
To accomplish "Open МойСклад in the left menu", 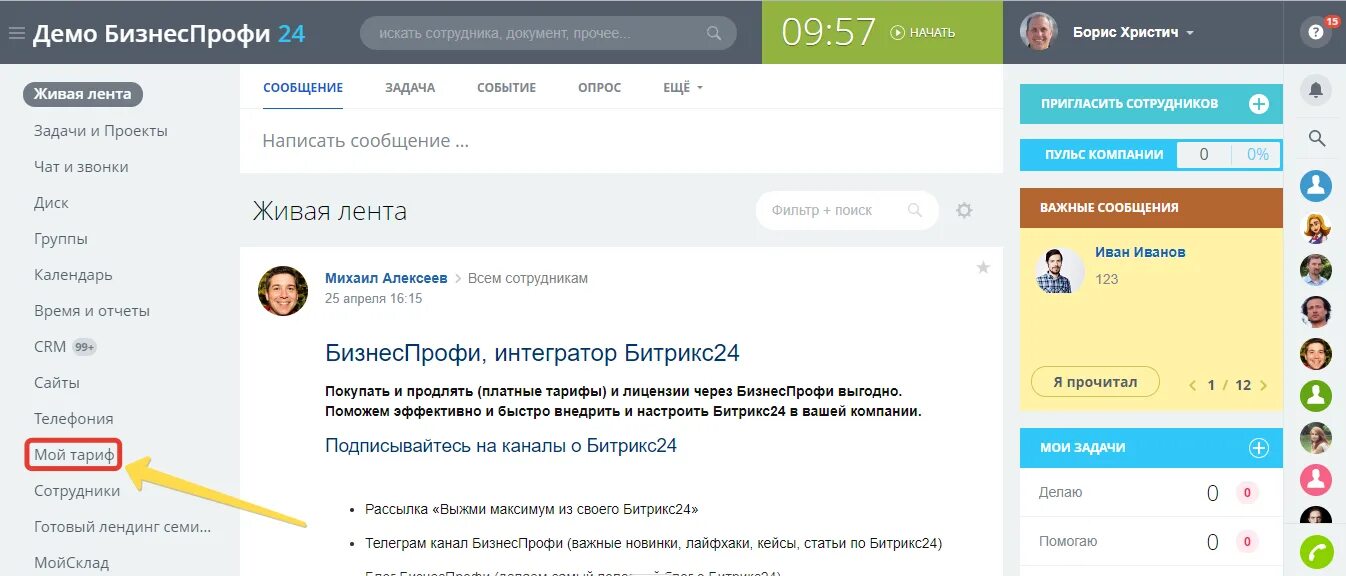I will click(x=71, y=563).
